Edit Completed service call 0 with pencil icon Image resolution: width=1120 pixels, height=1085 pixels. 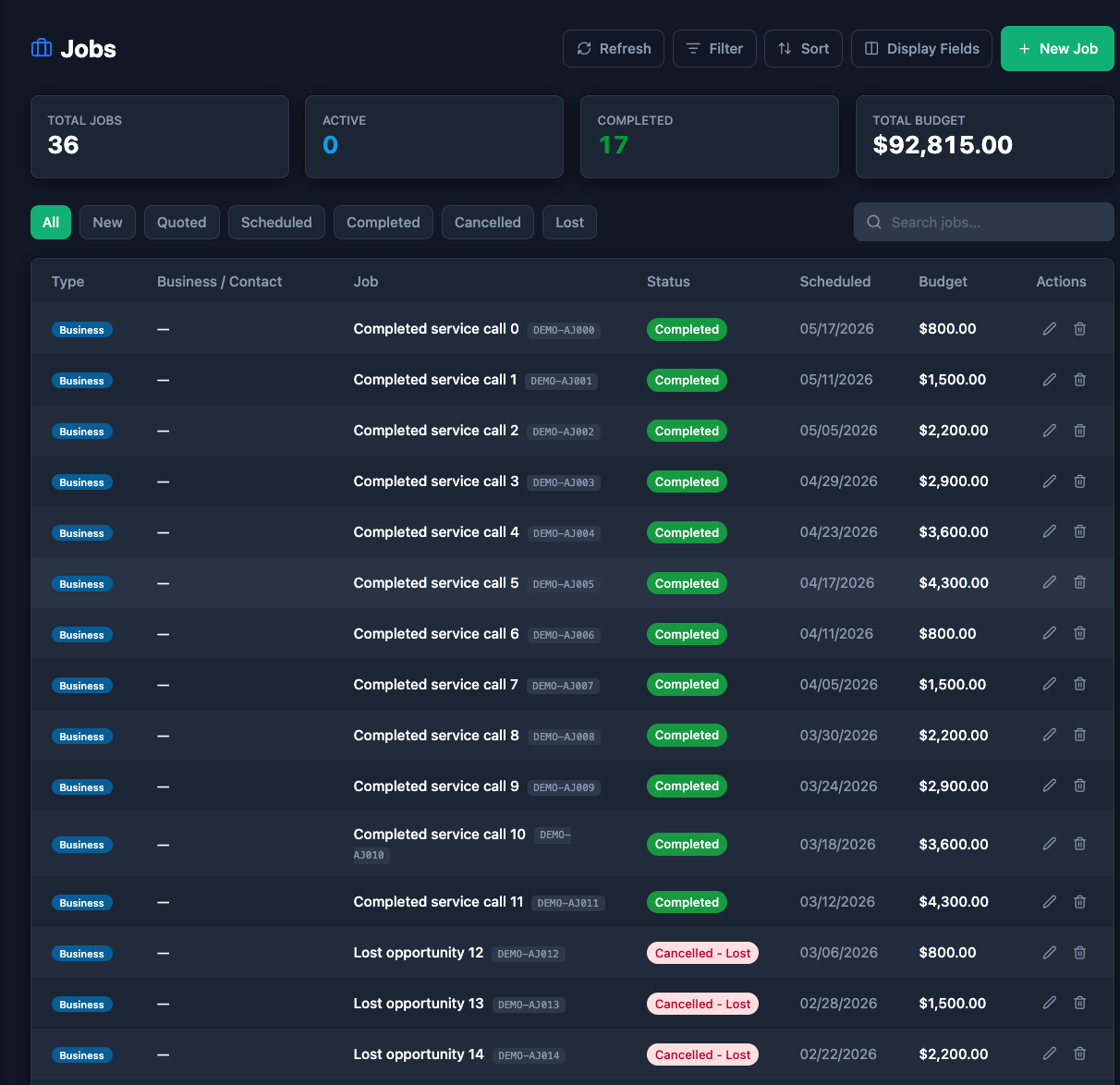[x=1050, y=329]
